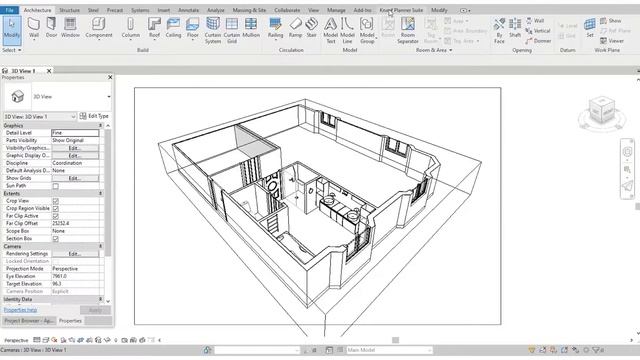Select the Dormer opening tool
This screenshot has height=360, width=640.
[x=538, y=41]
